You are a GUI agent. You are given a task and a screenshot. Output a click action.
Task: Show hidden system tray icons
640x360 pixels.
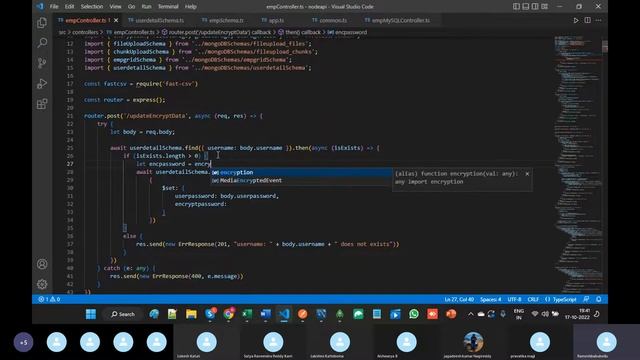point(470,314)
